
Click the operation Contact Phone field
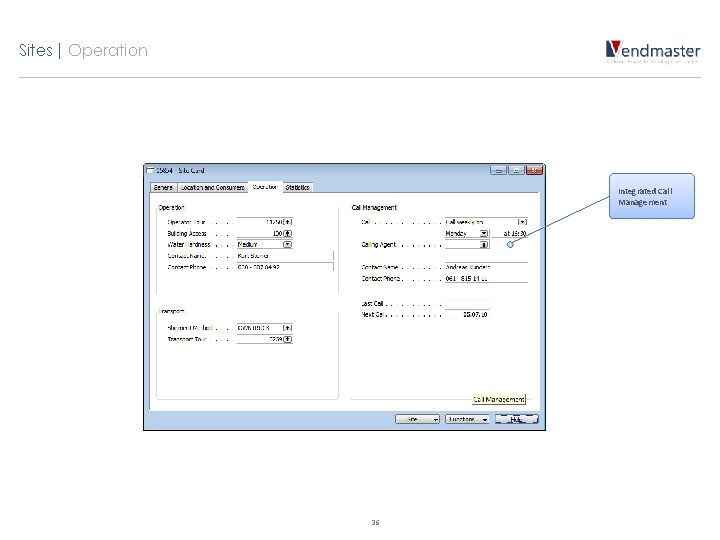tap(285, 267)
